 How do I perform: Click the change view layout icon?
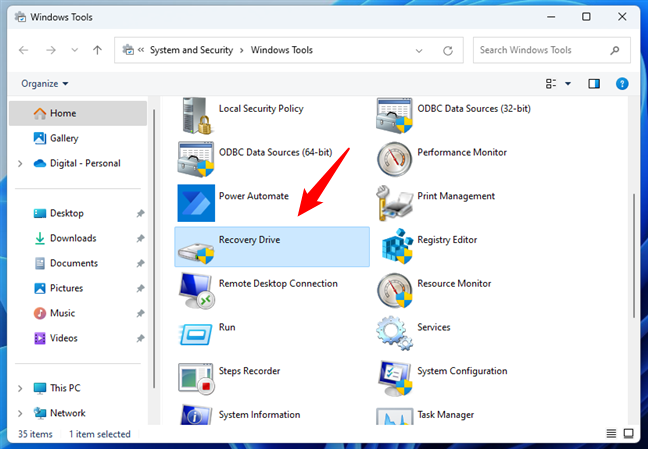tap(551, 84)
